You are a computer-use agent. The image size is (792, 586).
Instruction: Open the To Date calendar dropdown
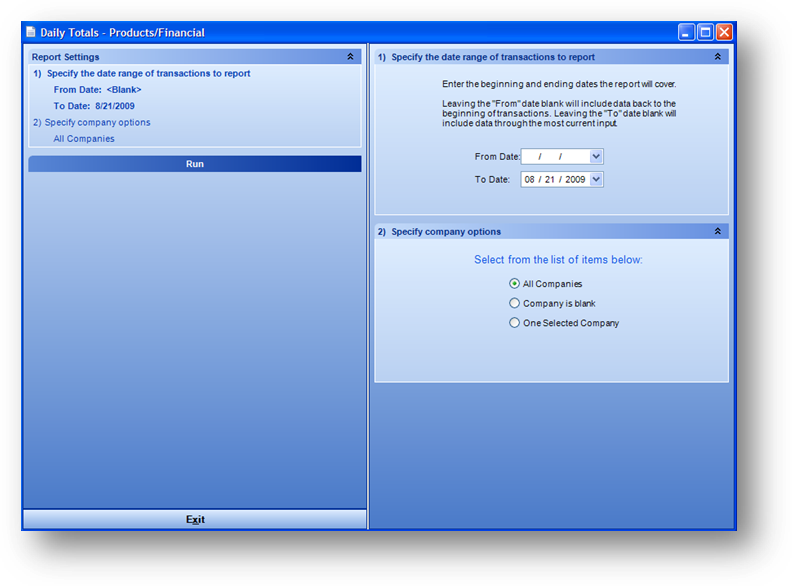coord(596,179)
